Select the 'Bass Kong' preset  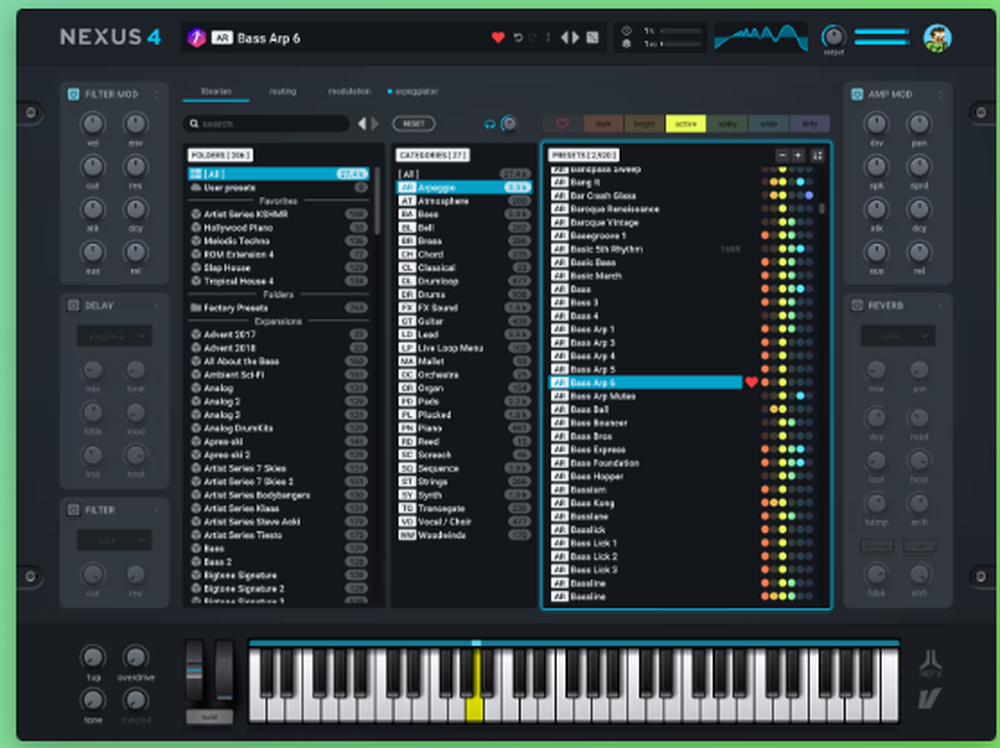pos(645,503)
